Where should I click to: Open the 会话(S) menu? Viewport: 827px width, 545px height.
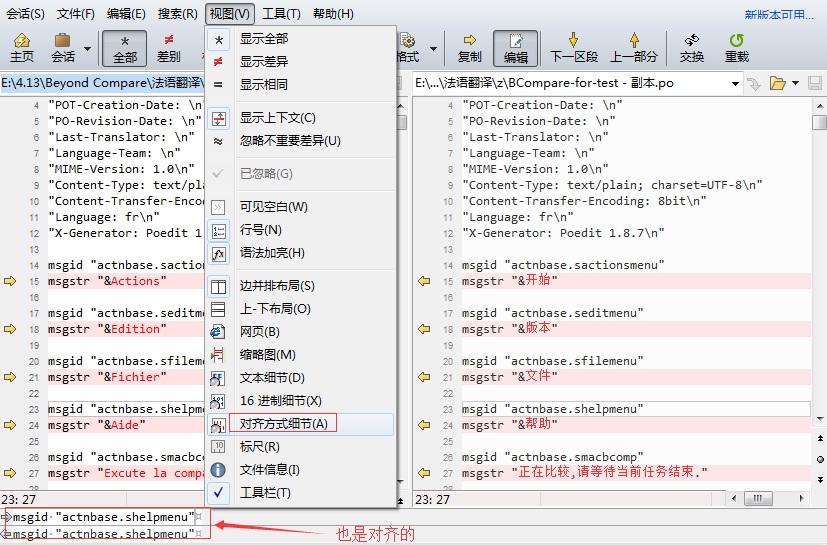pos(25,14)
